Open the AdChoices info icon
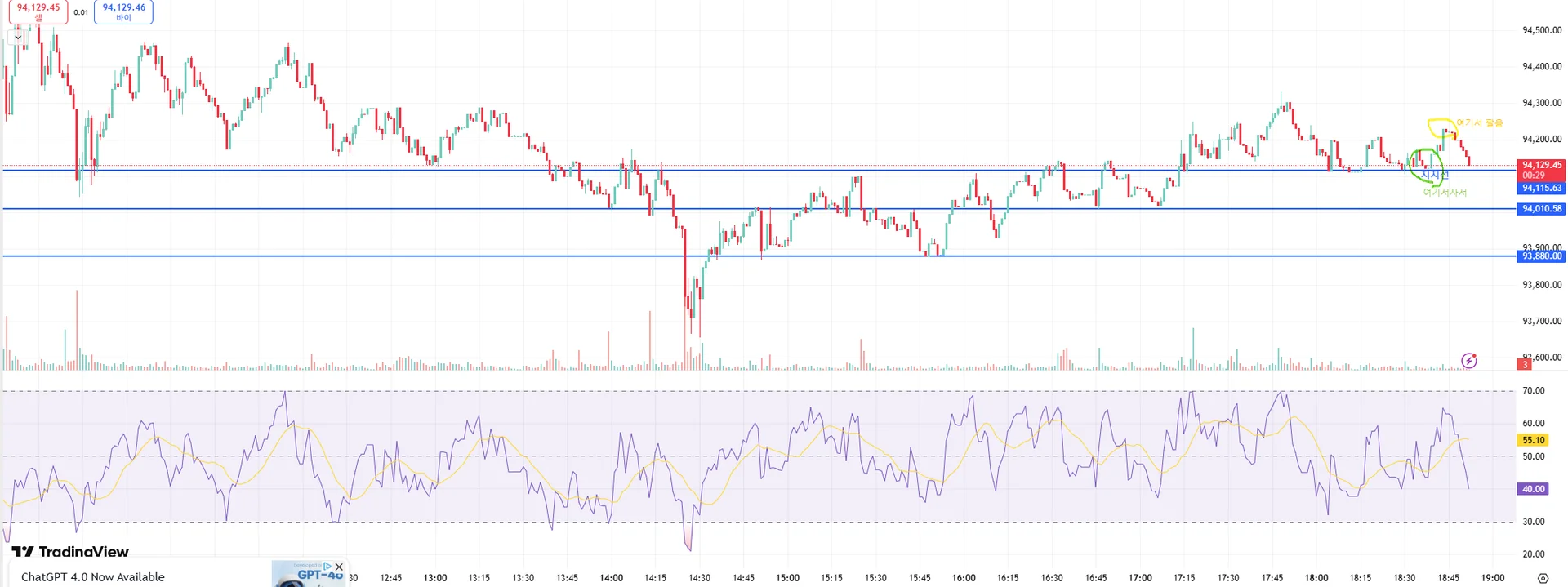This screenshot has width=1568, height=587. [x=327, y=566]
